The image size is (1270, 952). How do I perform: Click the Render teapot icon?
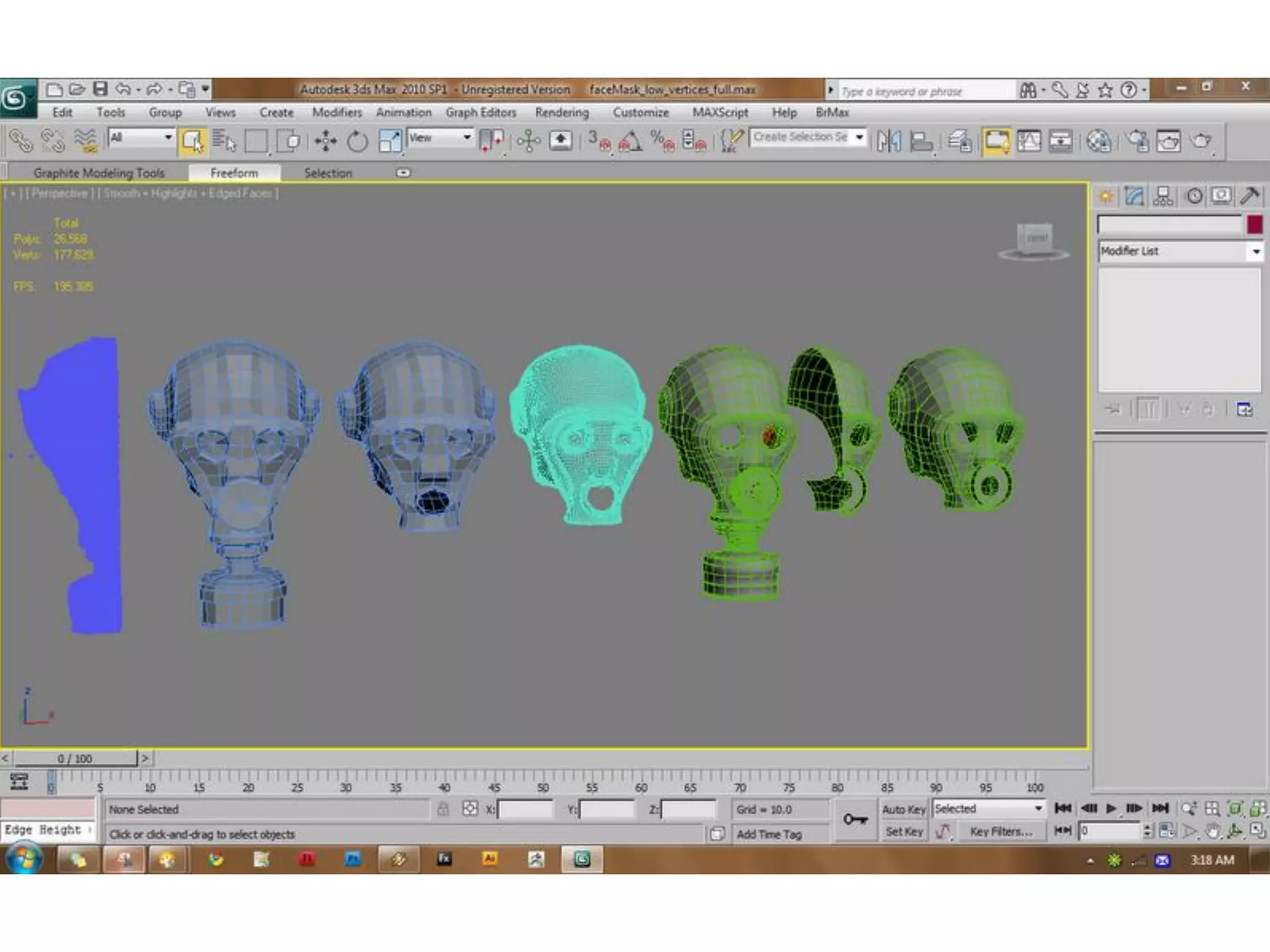click(x=1201, y=141)
